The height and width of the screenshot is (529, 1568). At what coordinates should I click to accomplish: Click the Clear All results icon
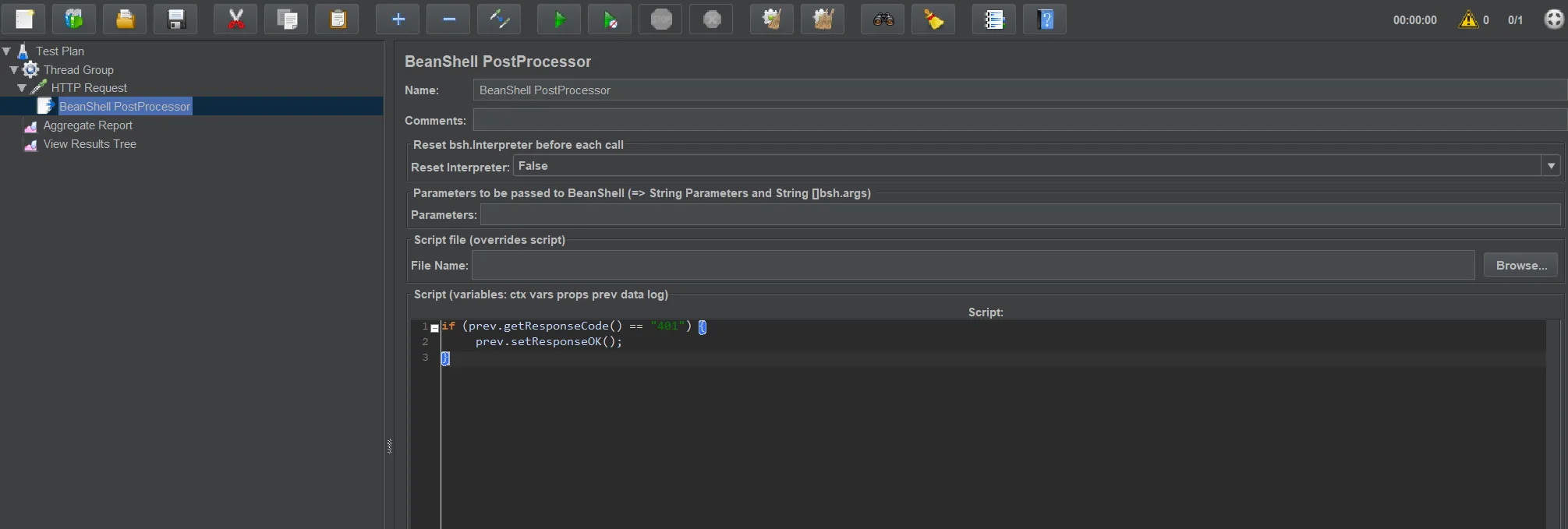pyautogui.click(x=823, y=19)
